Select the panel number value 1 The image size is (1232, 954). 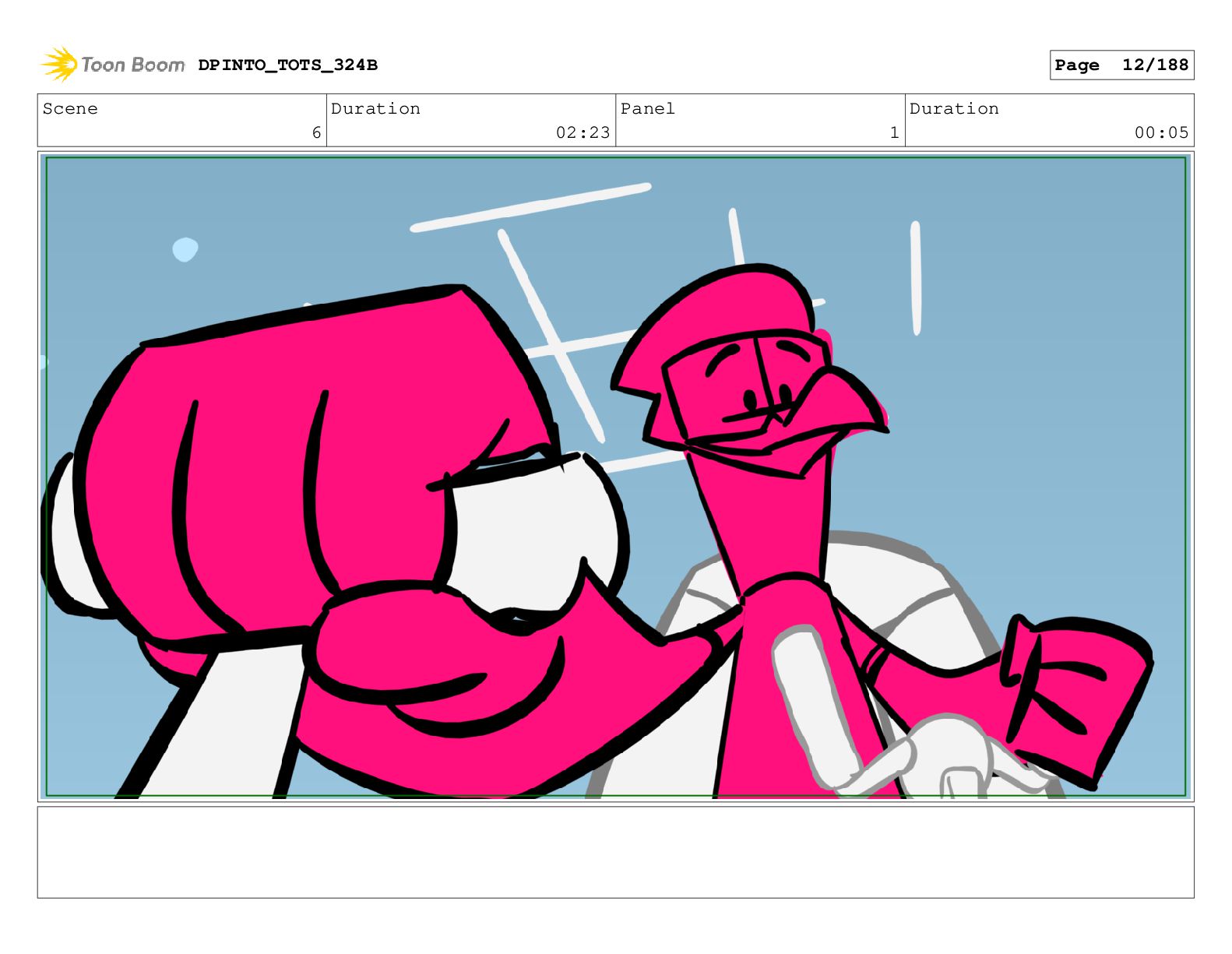(895, 133)
